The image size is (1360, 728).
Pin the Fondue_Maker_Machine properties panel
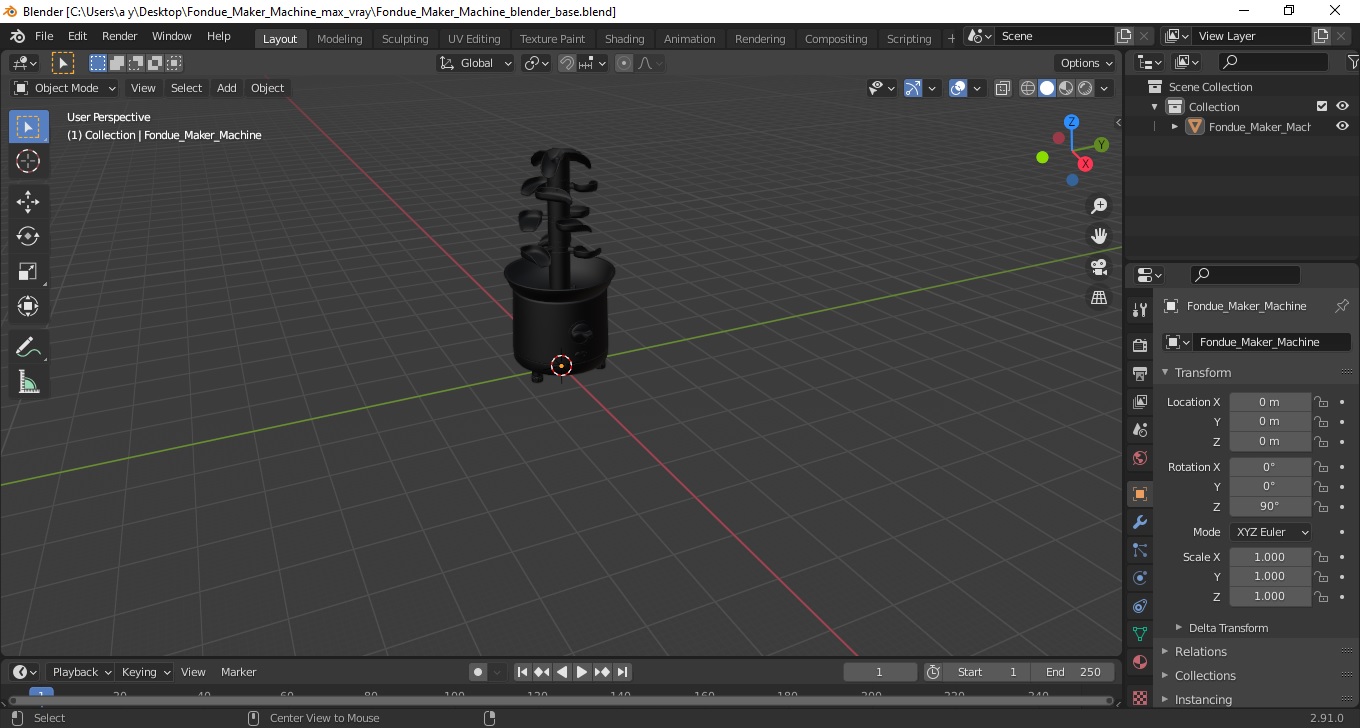point(1342,306)
